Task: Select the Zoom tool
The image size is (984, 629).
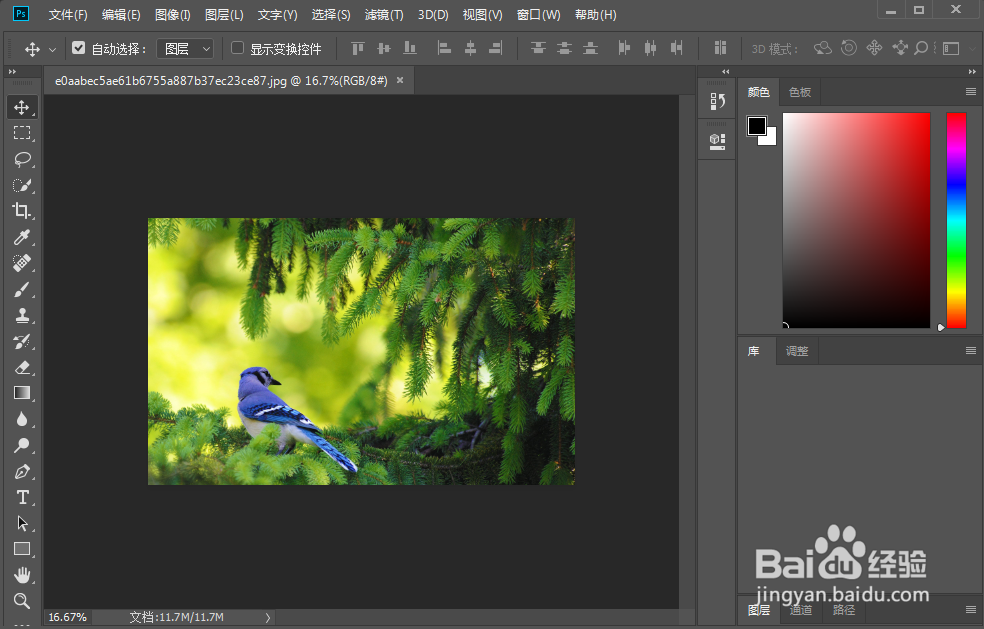Action: (x=22, y=601)
